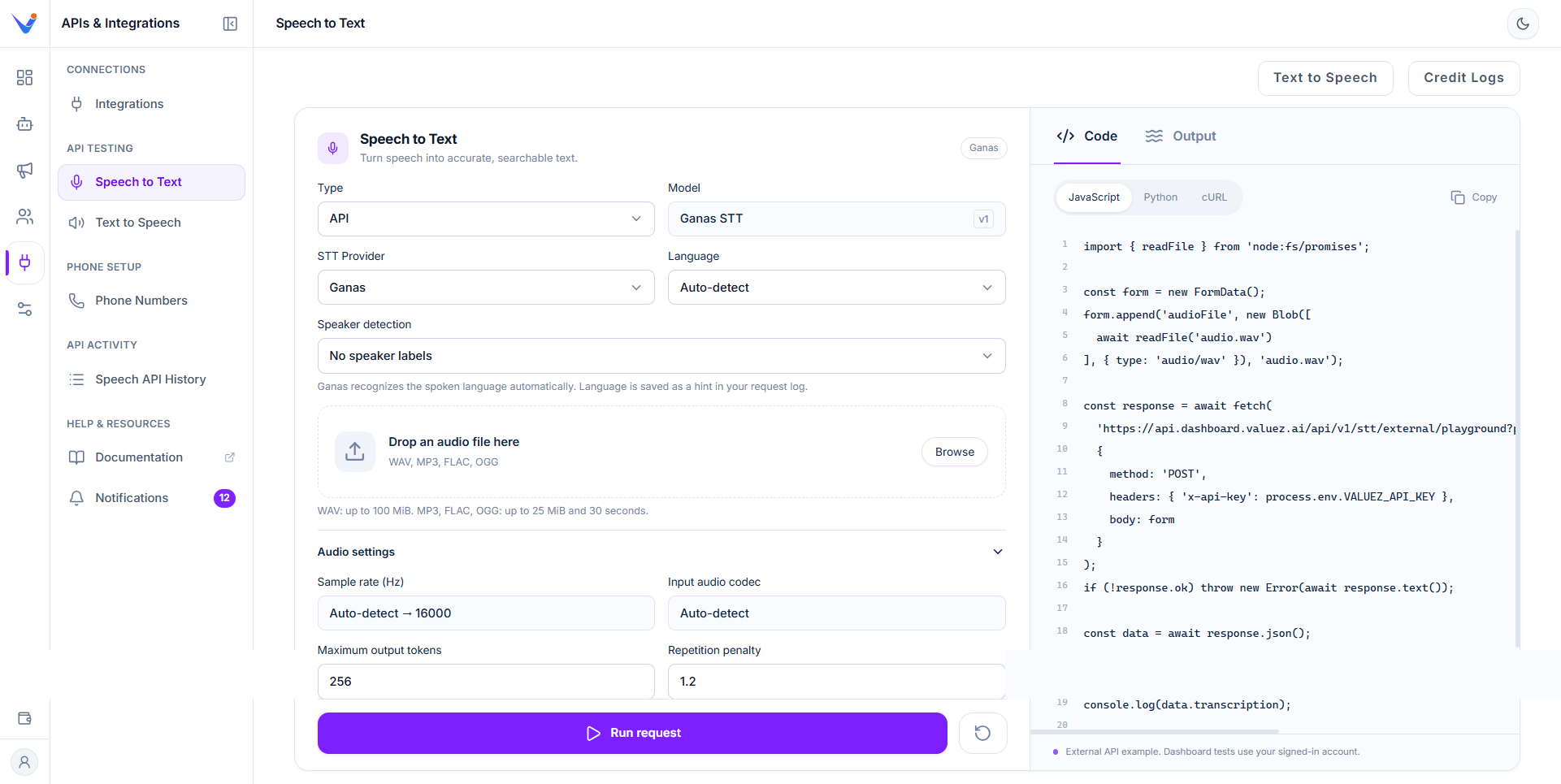Open Speech API History in sidebar

(151, 379)
